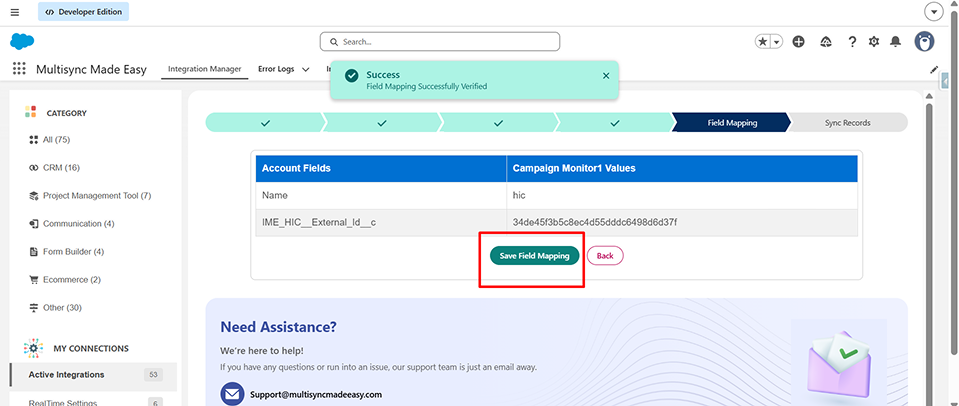
Task: Open the hamburger menu at top left
Action: point(15,12)
